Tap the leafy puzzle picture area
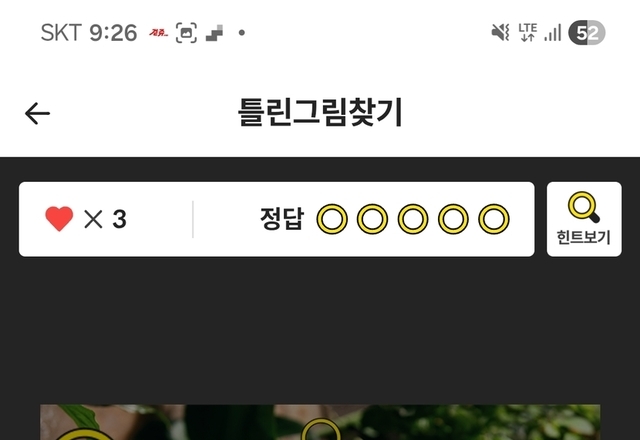This screenshot has width=640, height=440. (x=320, y=422)
